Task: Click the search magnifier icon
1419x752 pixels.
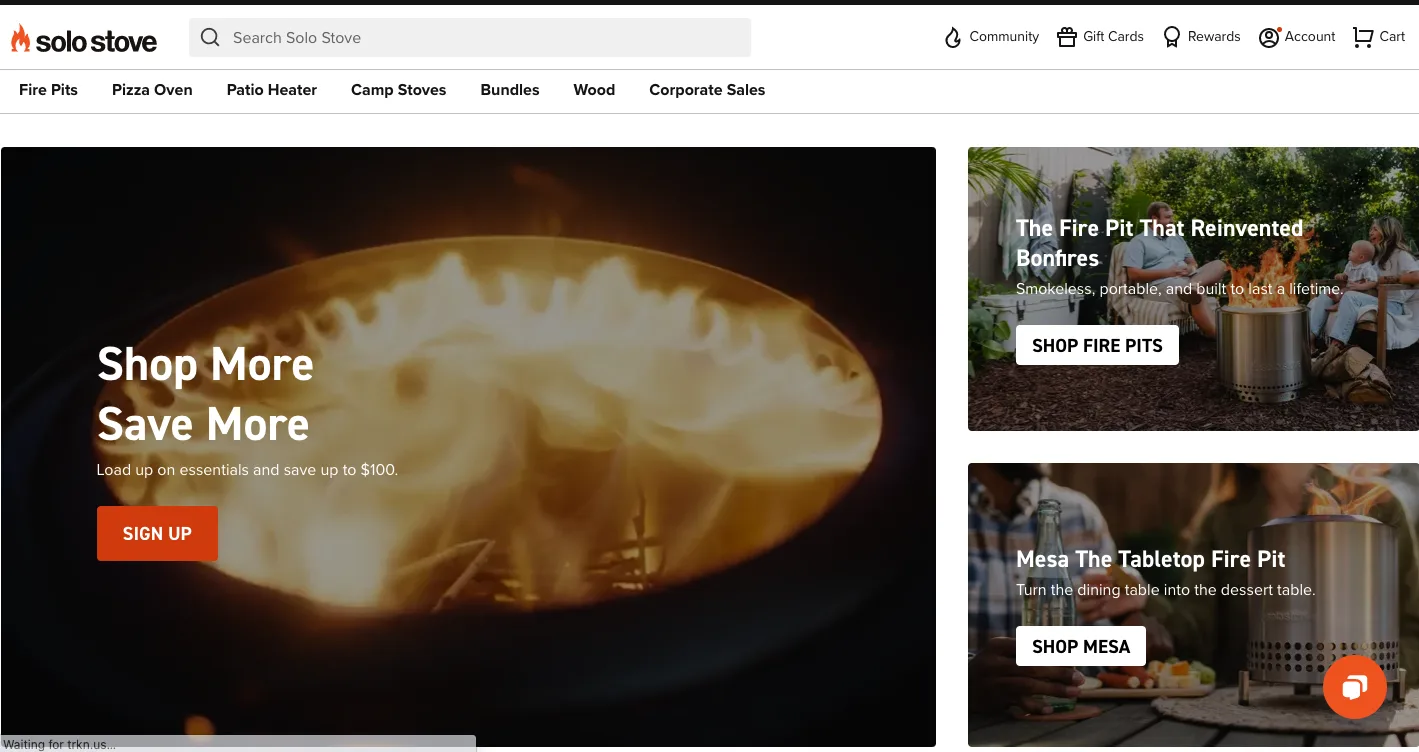Action: pyautogui.click(x=210, y=37)
